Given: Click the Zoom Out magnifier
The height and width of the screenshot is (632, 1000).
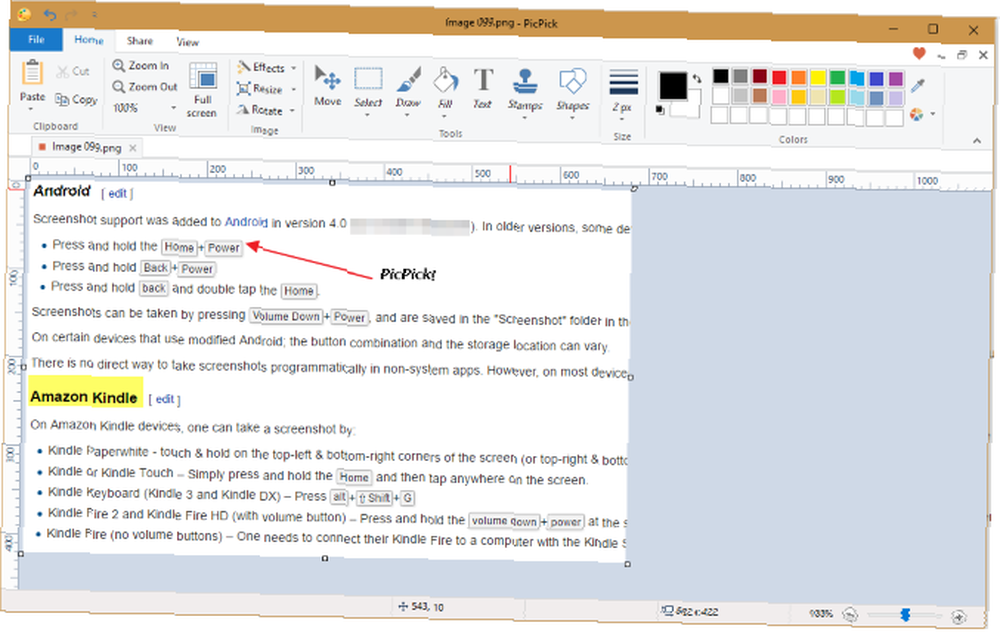Looking at the screenshot, I should click(119, 86).
